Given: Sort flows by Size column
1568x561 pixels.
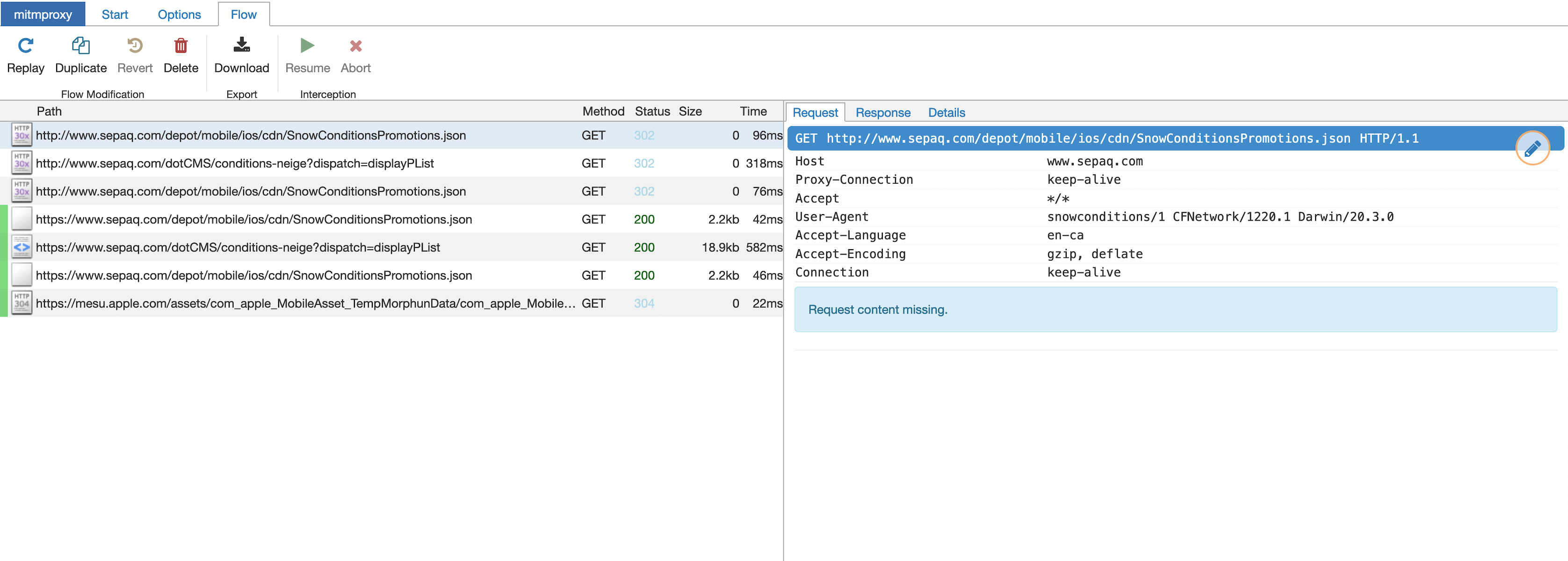Looking at the screenshot, I should (690, 111).
